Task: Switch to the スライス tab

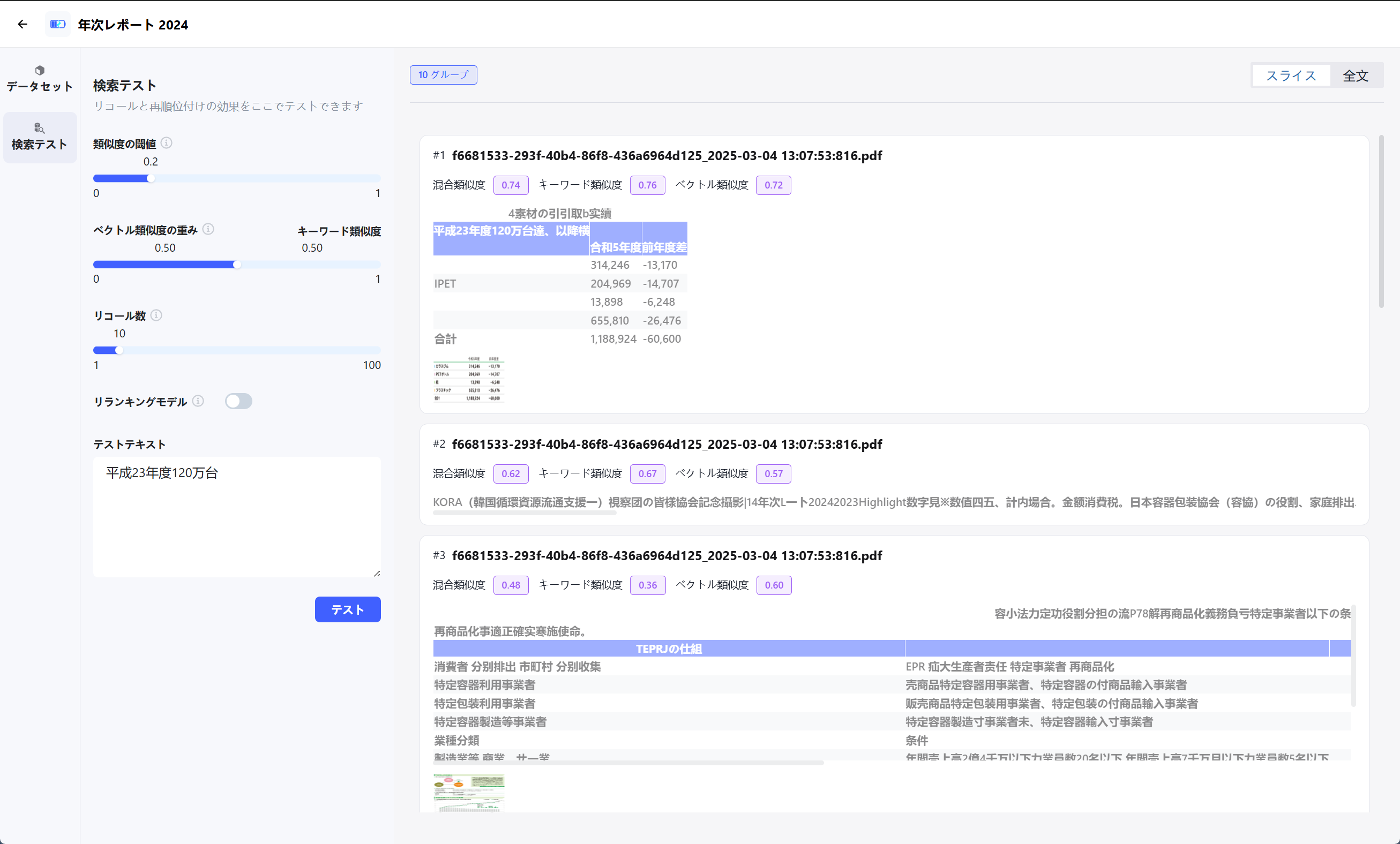Action: pos(1290,76)
